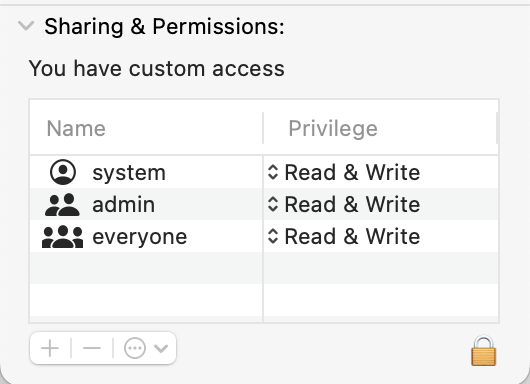
Task: Click the everyone group icon
Action: point(63,236)
